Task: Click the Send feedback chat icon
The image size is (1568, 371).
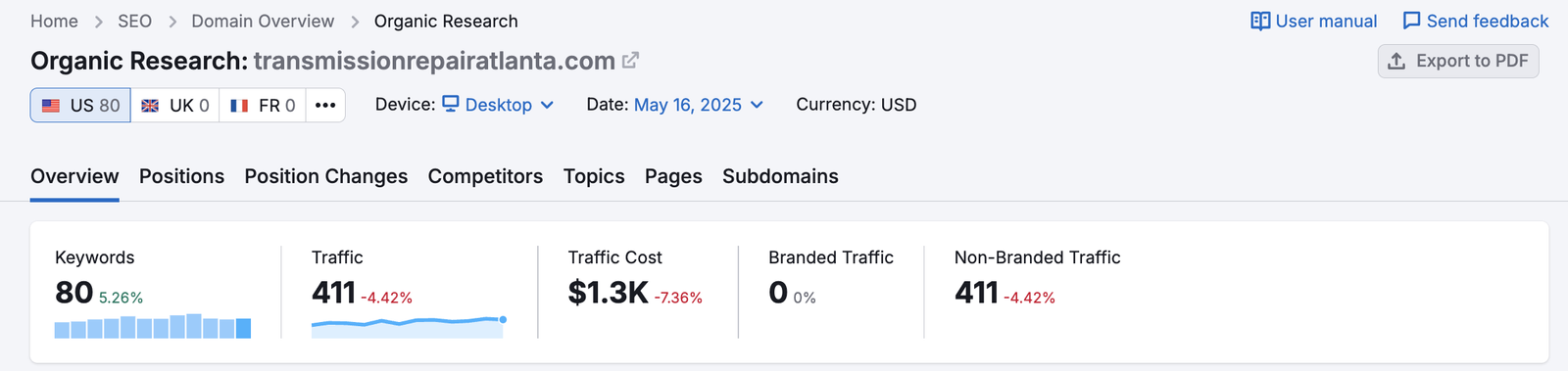Action: [x=1411, y=21]
